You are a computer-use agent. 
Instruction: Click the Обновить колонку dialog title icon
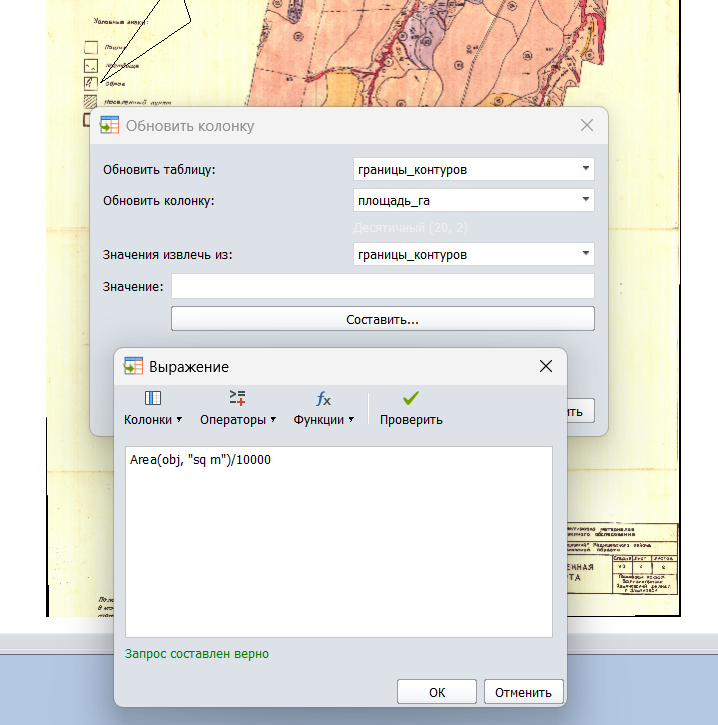pos(110,126)
